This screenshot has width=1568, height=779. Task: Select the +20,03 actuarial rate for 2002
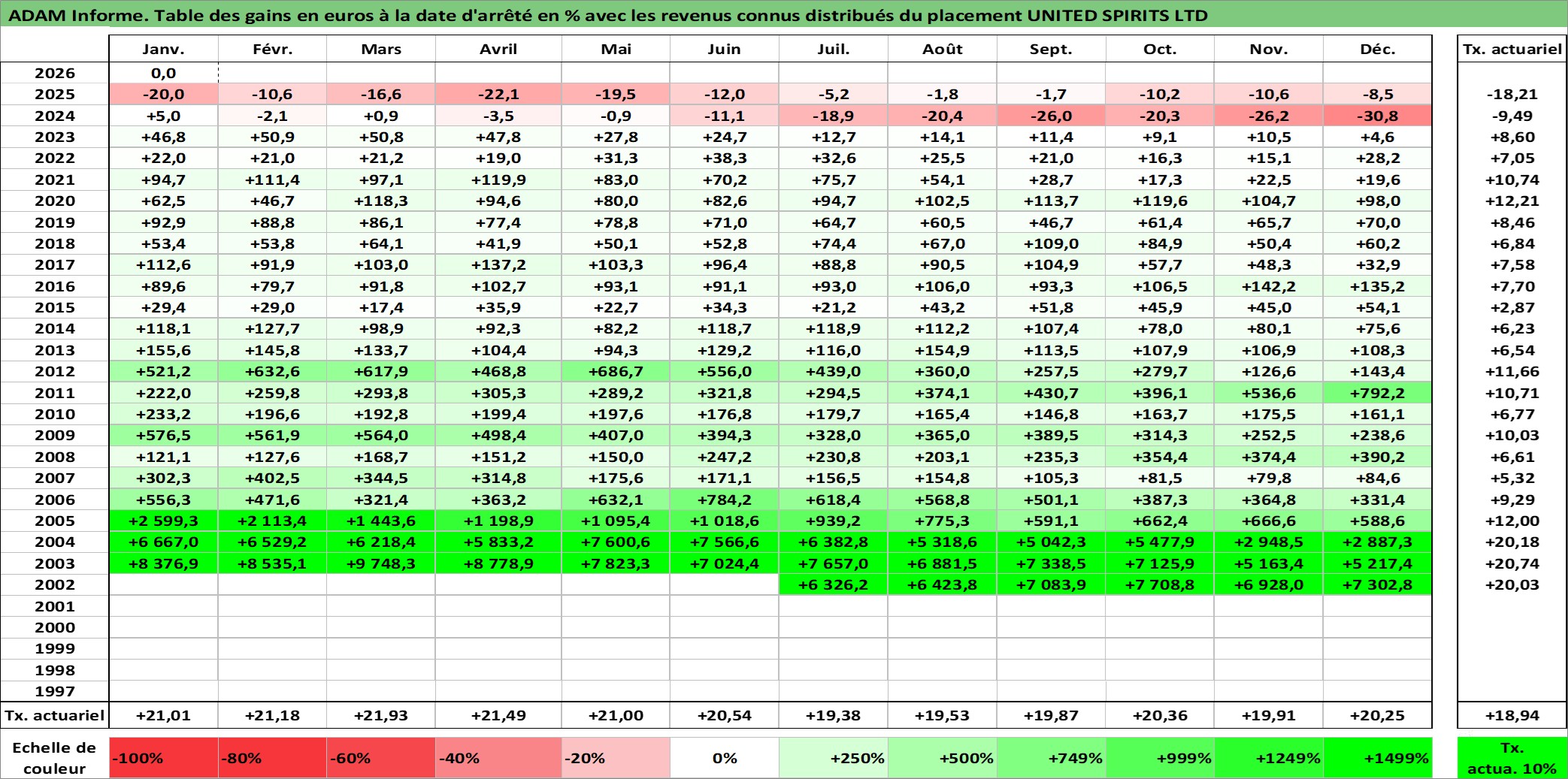click(x=1512, y=584)
